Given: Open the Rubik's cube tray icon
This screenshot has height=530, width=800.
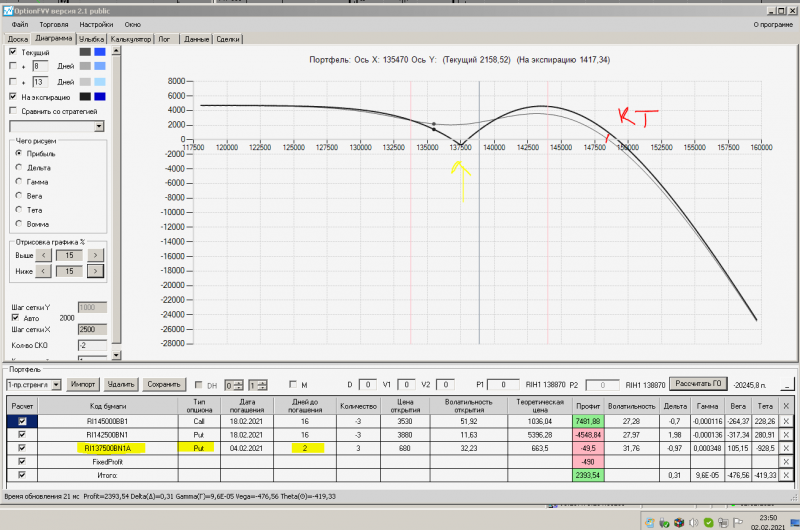Looking at the screenshot, I should click(679, 522).
